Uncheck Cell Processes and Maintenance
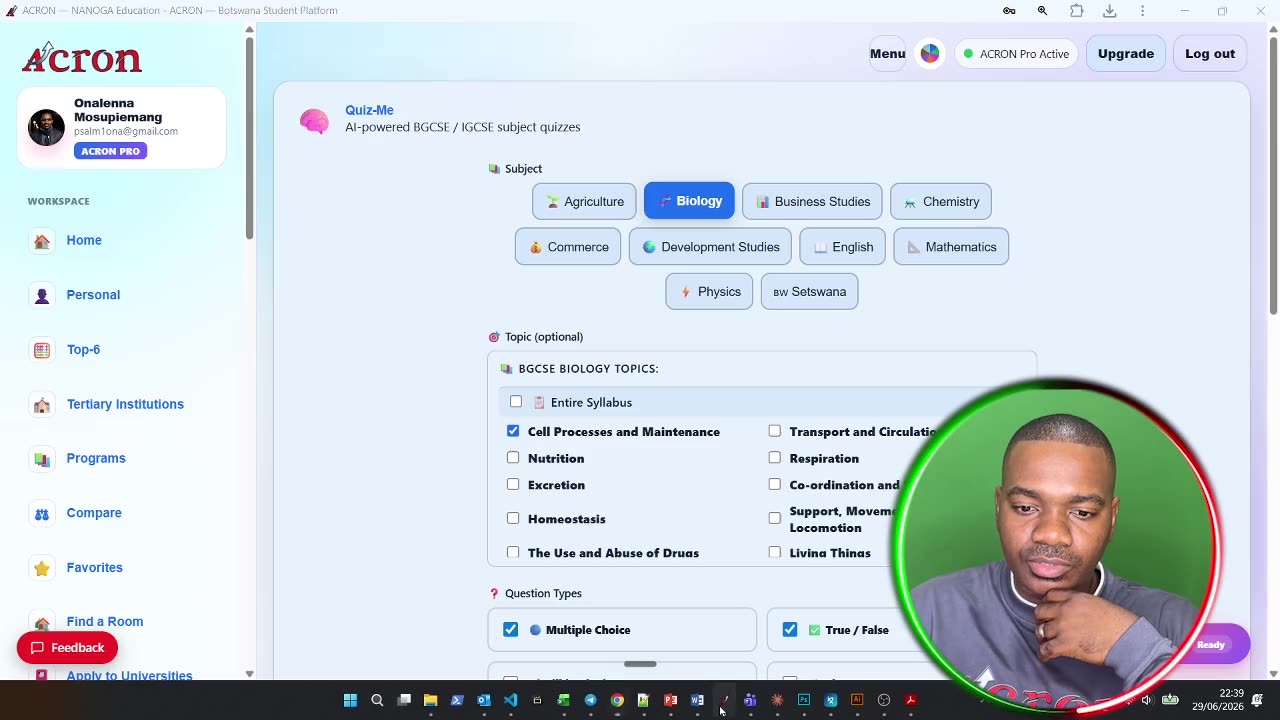 [513, 431]
